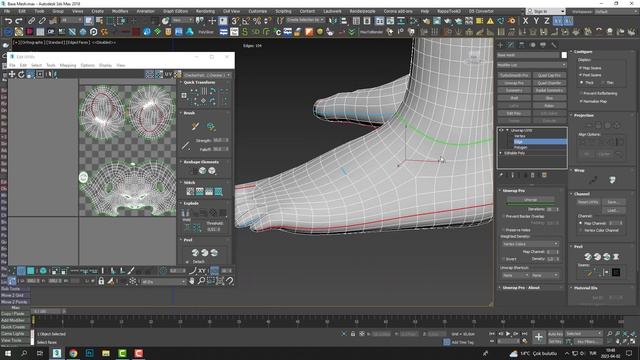Open Chrome from the Windows taskbar
Screen dimensions: 640x360
[73, 353]
